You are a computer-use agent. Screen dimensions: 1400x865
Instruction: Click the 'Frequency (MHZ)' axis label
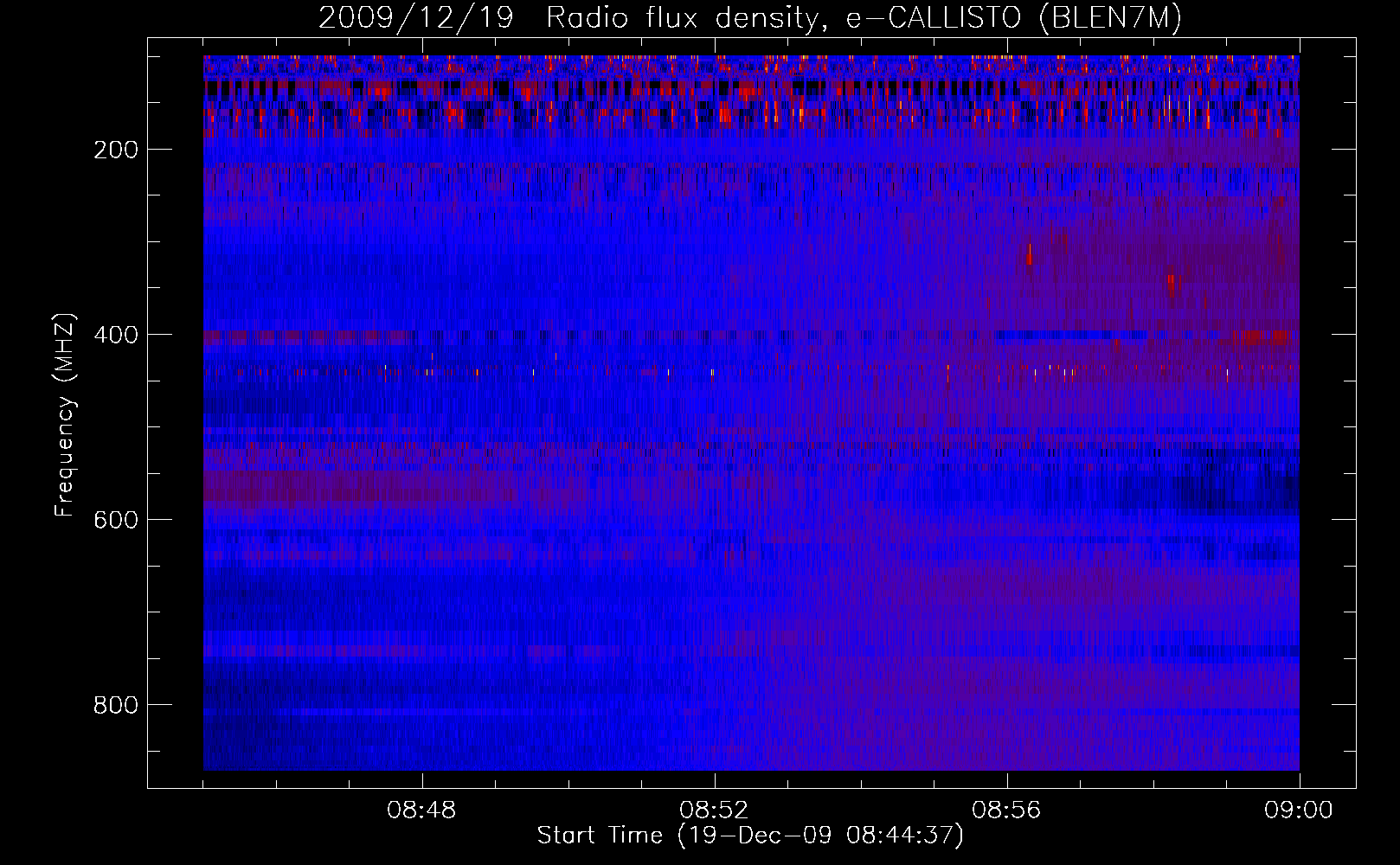click(x=65, y=414)
